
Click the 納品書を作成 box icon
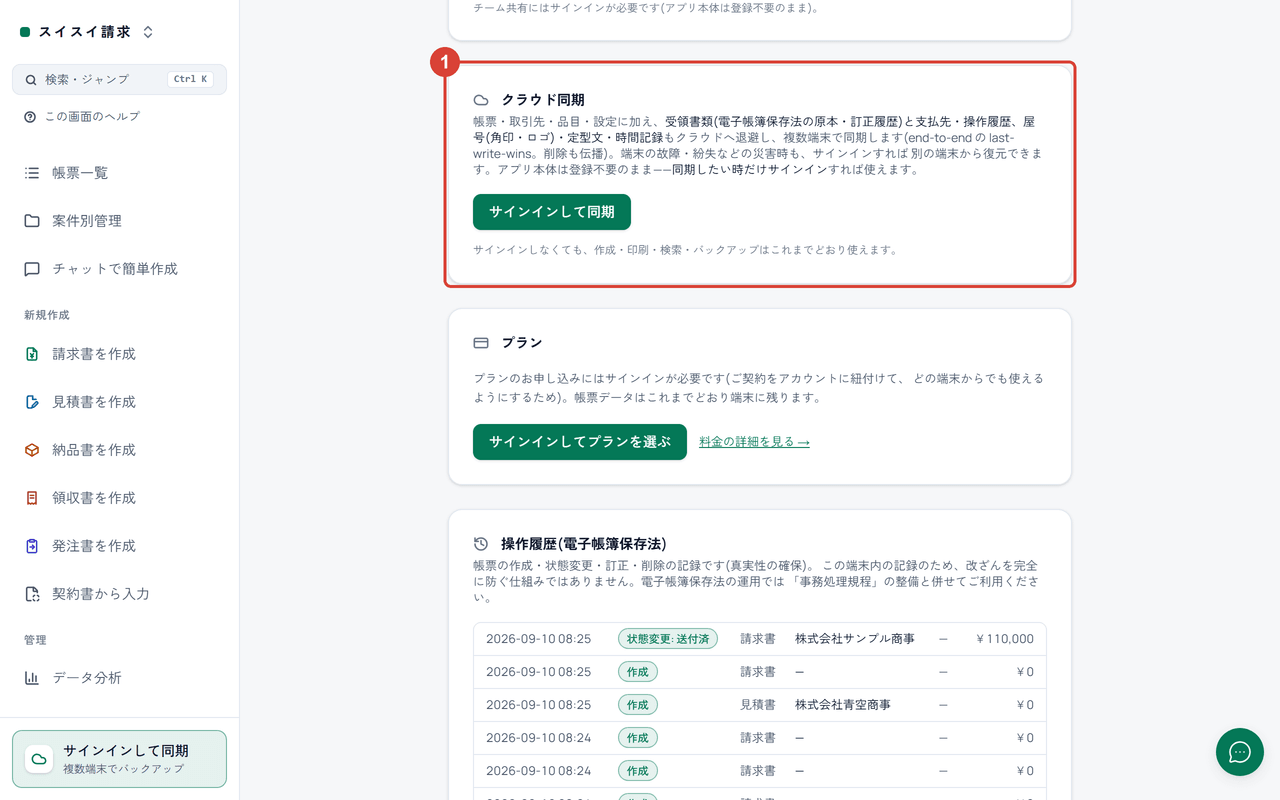coord(32,450)
